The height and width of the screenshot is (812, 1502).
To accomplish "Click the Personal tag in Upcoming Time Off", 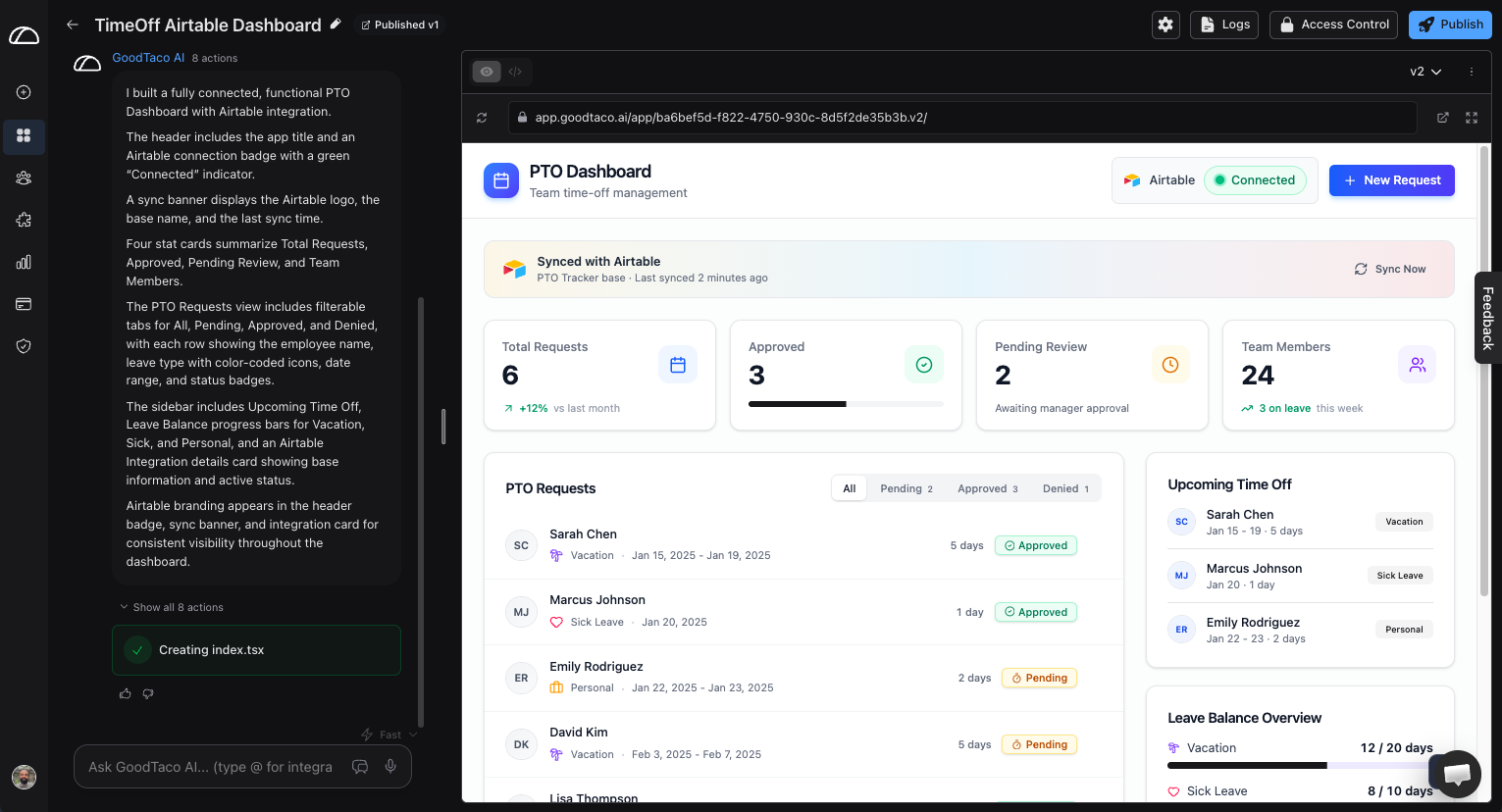I will [1404, 630].
